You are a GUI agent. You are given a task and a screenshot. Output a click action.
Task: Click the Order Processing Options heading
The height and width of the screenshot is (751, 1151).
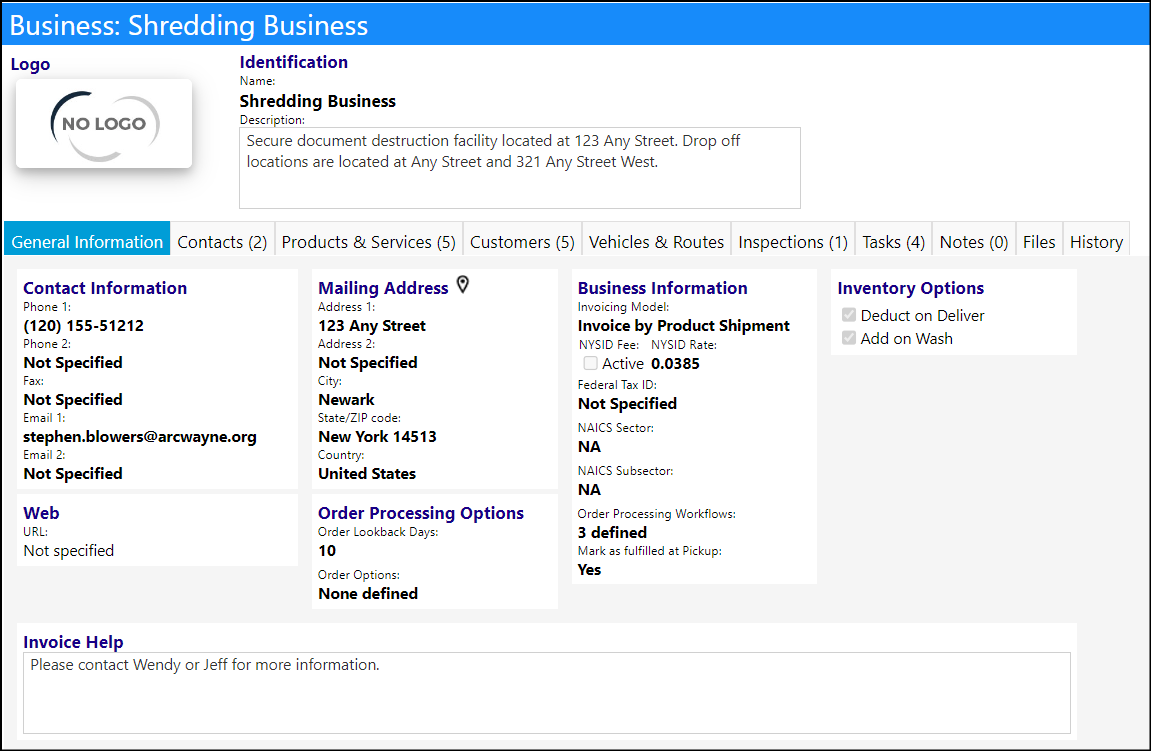coord(421,513)
